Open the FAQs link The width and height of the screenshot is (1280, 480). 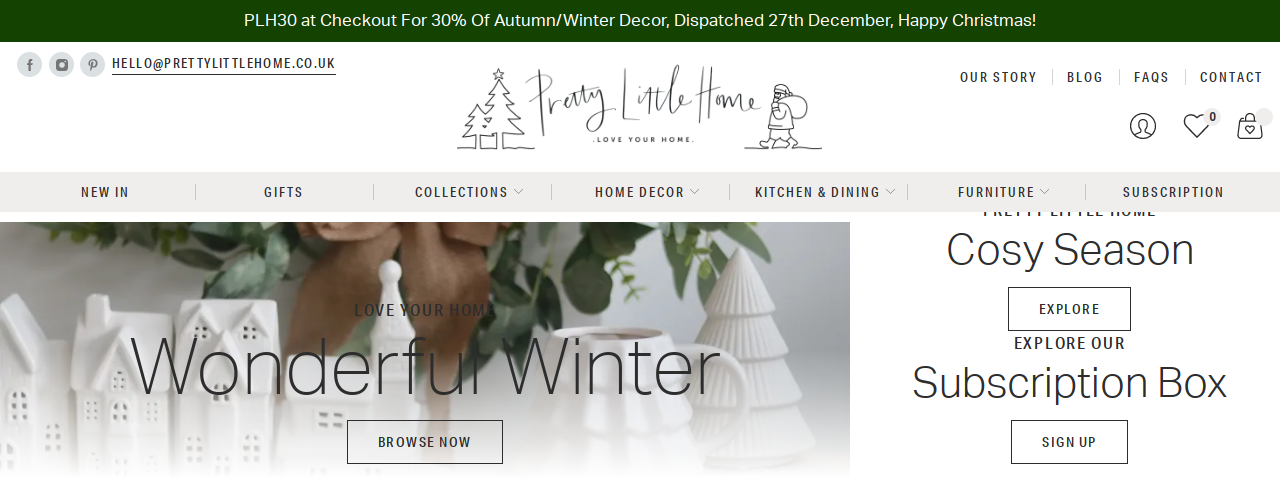pyautogui.click(x=1151, y=77)
